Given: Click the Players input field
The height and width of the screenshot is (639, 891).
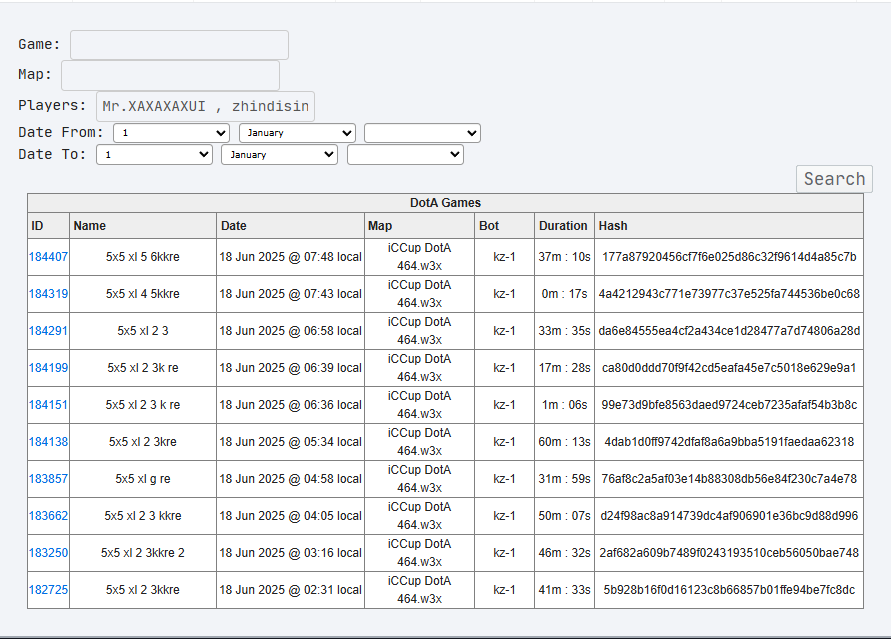Looking at the screenshot, I should [x=205, y=106].
